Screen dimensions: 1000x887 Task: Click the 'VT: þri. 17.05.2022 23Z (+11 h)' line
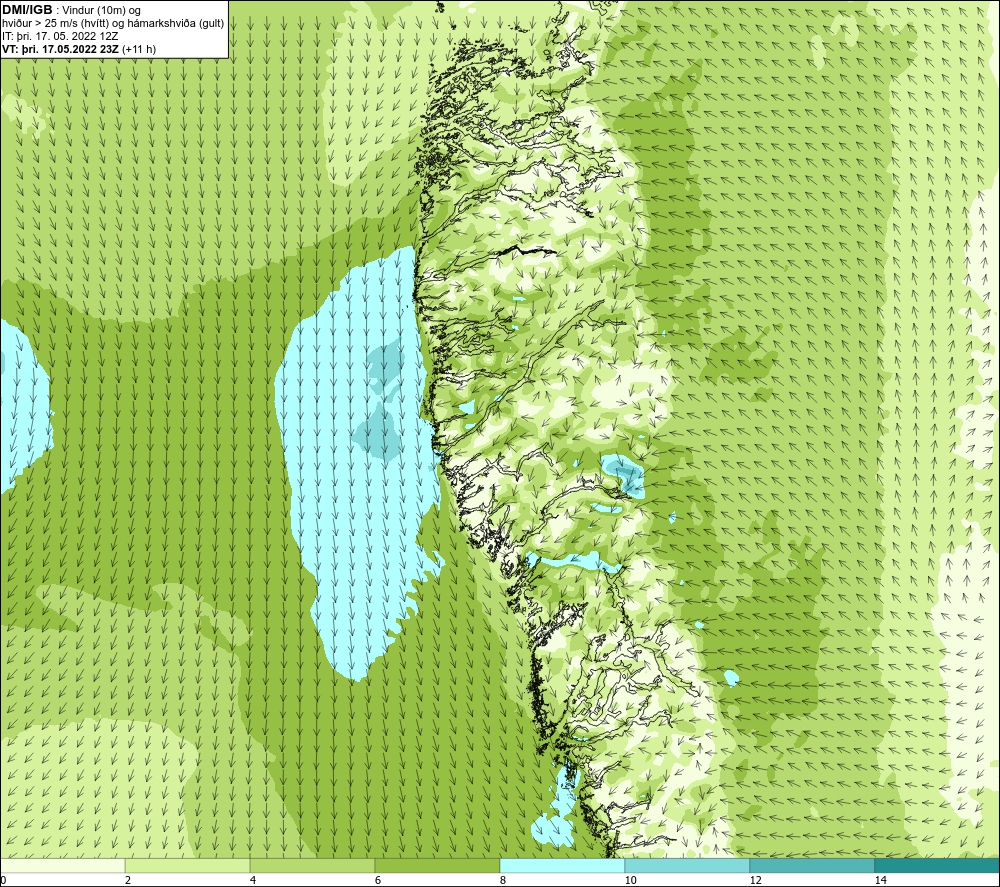click(x=79, y=49)
